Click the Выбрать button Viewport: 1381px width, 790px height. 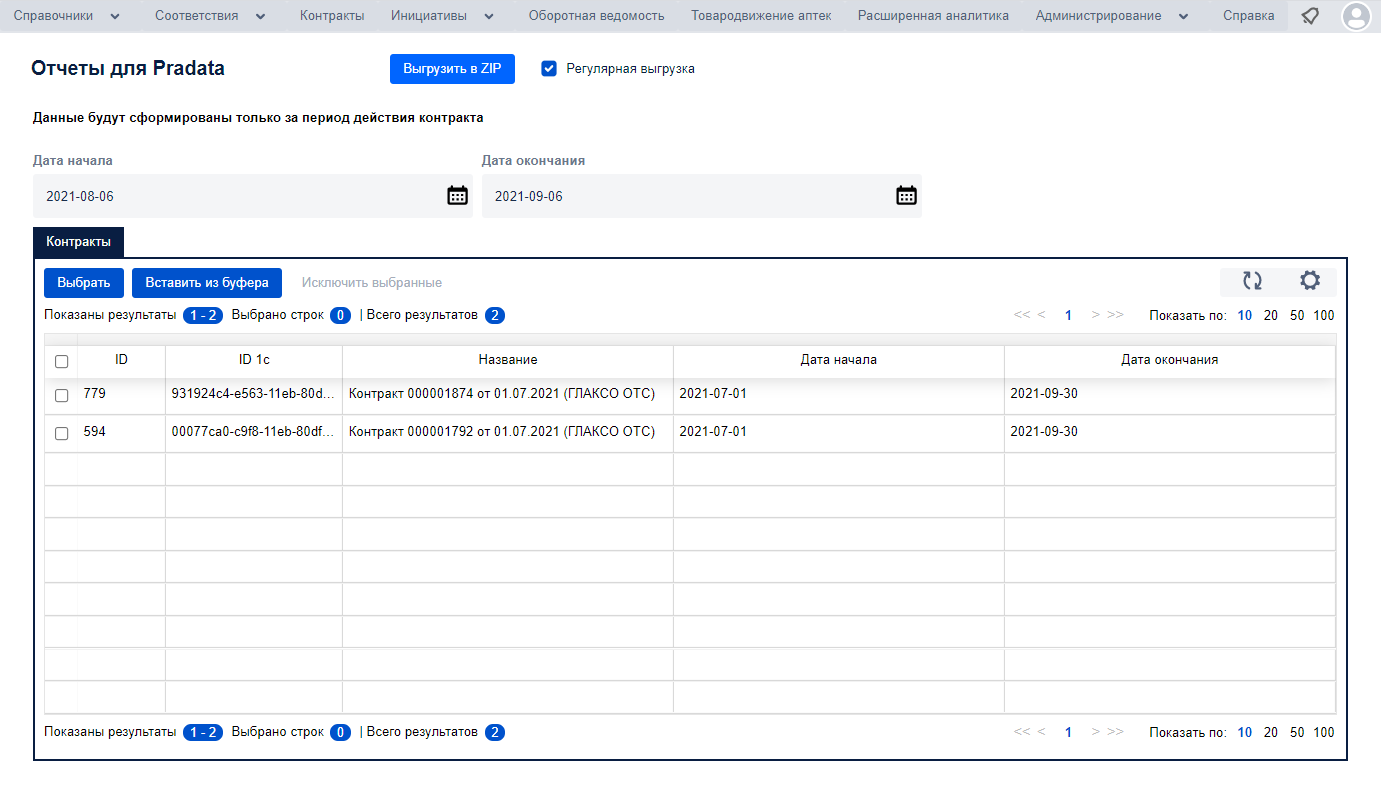tap(84, 283)
